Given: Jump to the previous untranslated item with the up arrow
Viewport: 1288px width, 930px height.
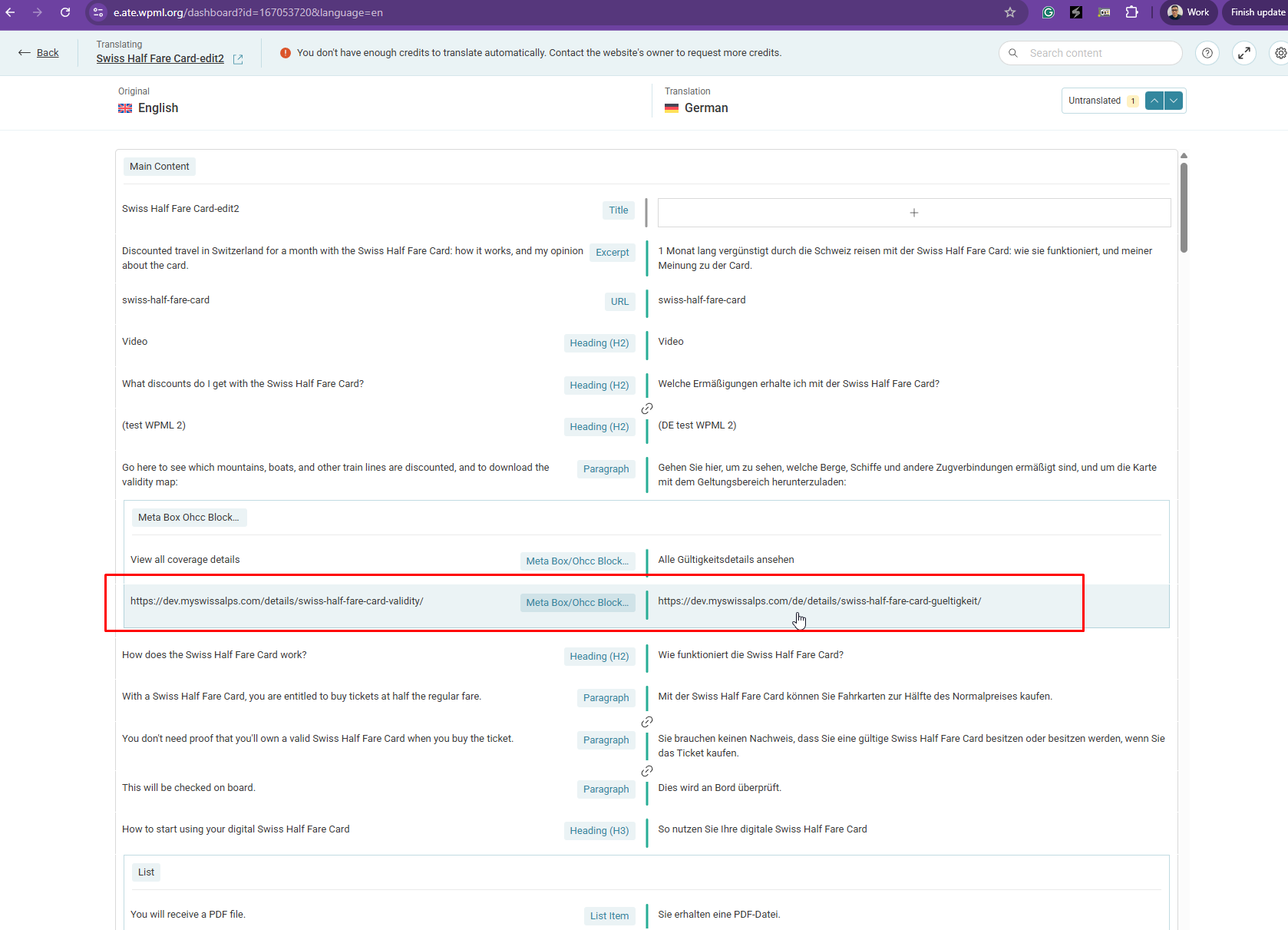Looking at the screenshot, I should pyautogui.click(x=1154, y=101).
